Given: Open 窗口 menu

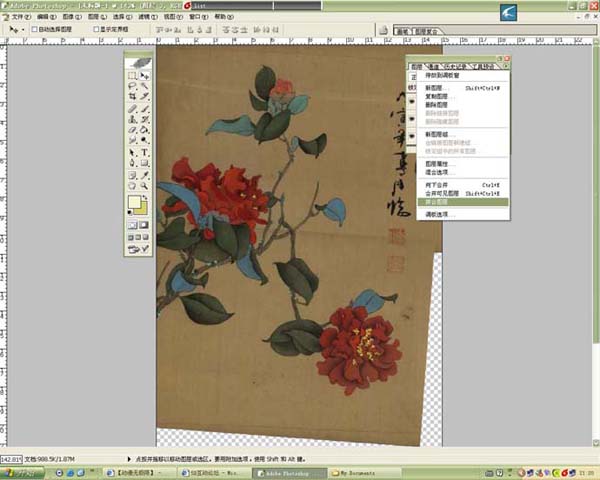Looking at the screenshot, I should 199,17.
